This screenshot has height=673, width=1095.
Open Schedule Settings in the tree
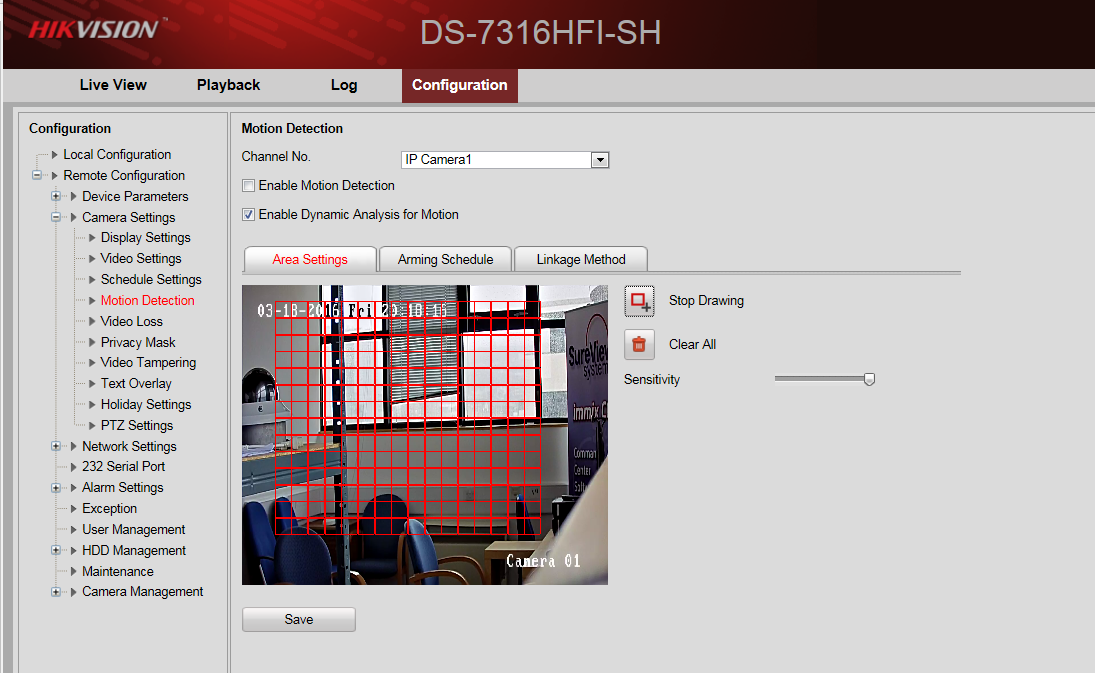coord(151,279)
